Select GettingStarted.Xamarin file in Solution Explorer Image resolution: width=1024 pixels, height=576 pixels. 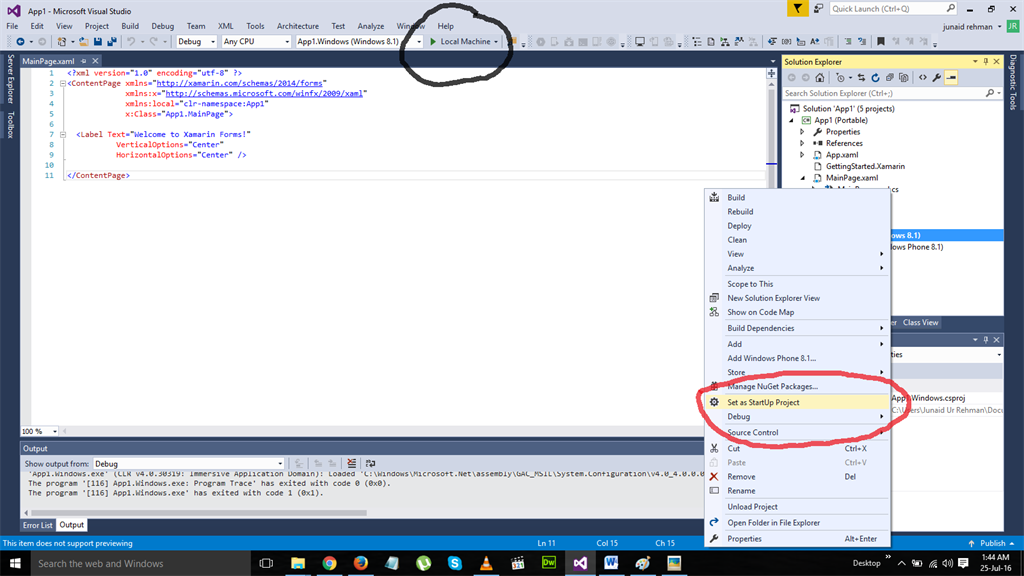coord(865,167)
